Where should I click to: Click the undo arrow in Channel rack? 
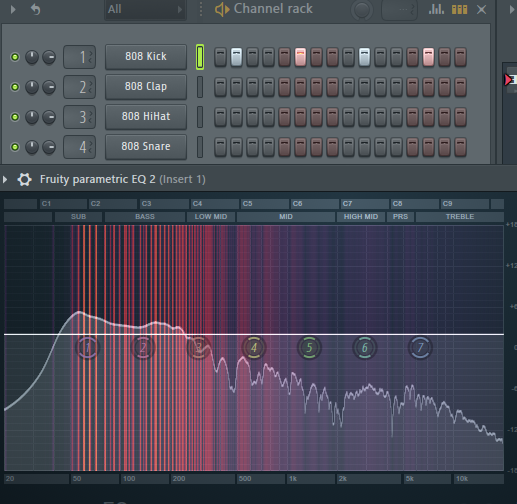tap(35, 9)
